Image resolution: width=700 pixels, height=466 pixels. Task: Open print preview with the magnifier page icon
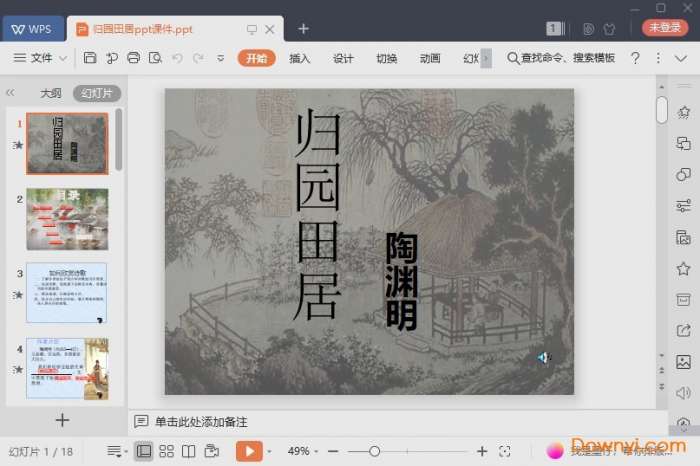(155, 58)
